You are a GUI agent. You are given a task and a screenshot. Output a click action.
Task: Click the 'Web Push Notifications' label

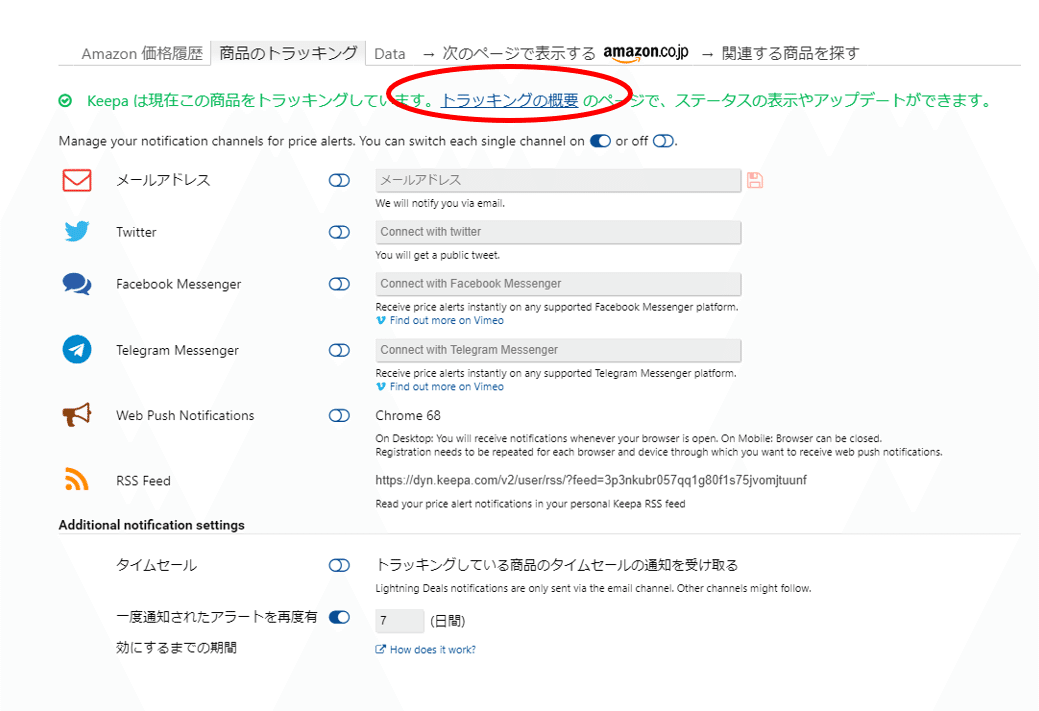(x=185, y=415)
